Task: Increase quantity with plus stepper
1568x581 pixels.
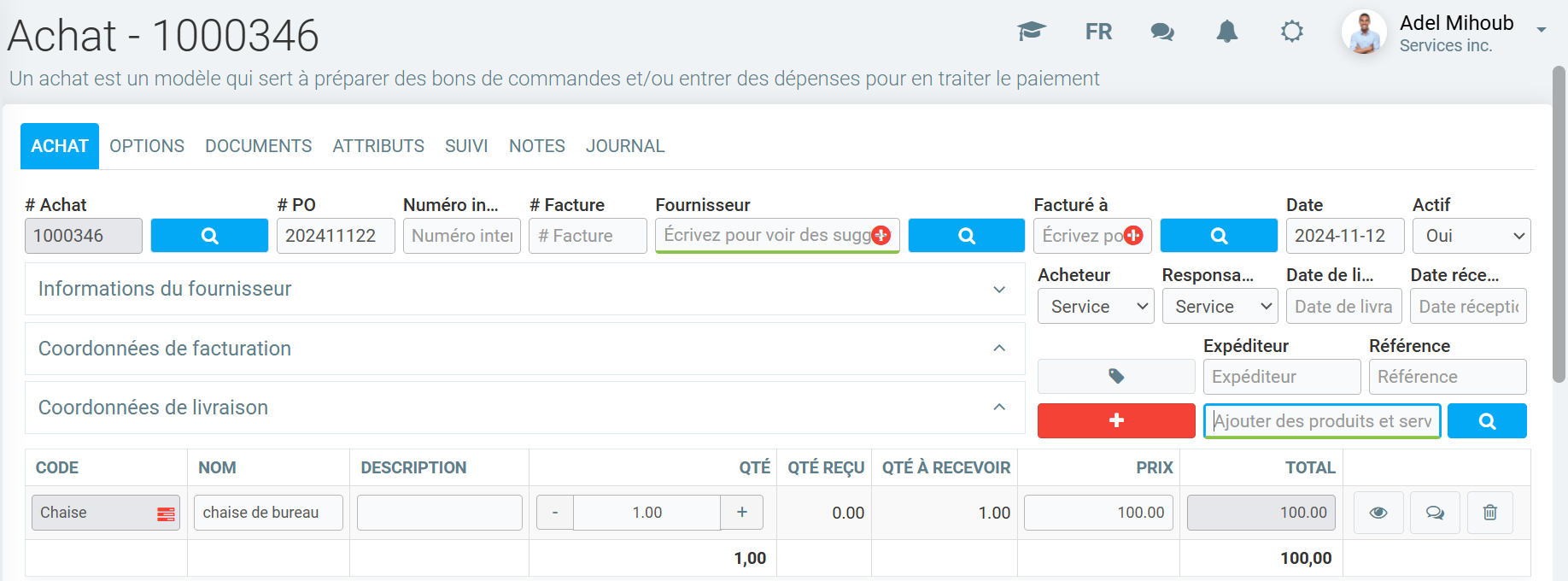Action: [x=741, y=513]
